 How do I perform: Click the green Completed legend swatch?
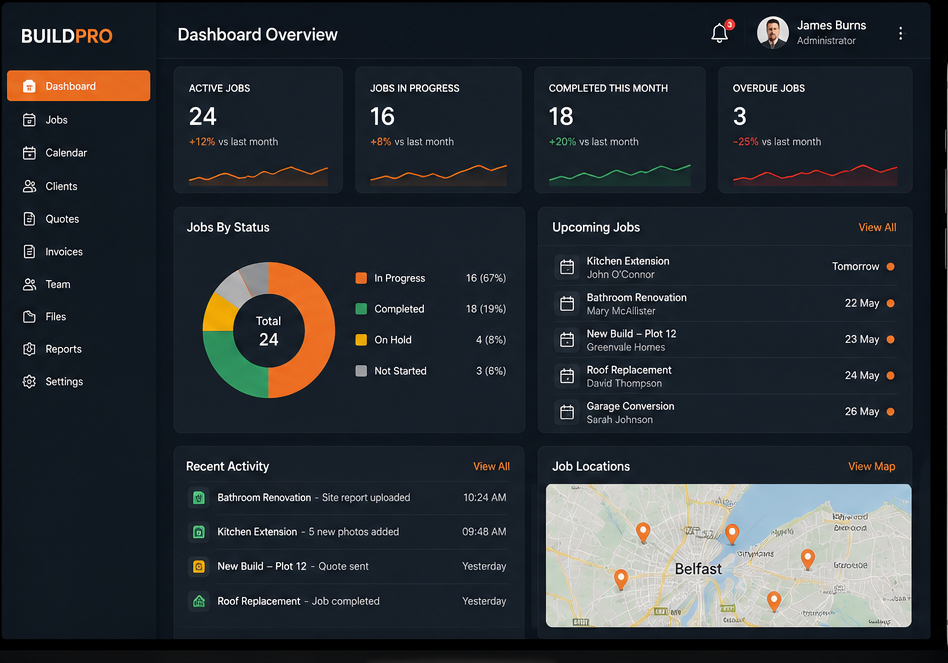click(x=361, y=309)
